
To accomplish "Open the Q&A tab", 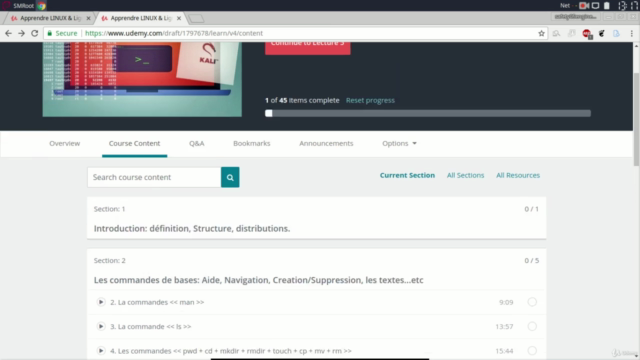I will click(196, 143).
